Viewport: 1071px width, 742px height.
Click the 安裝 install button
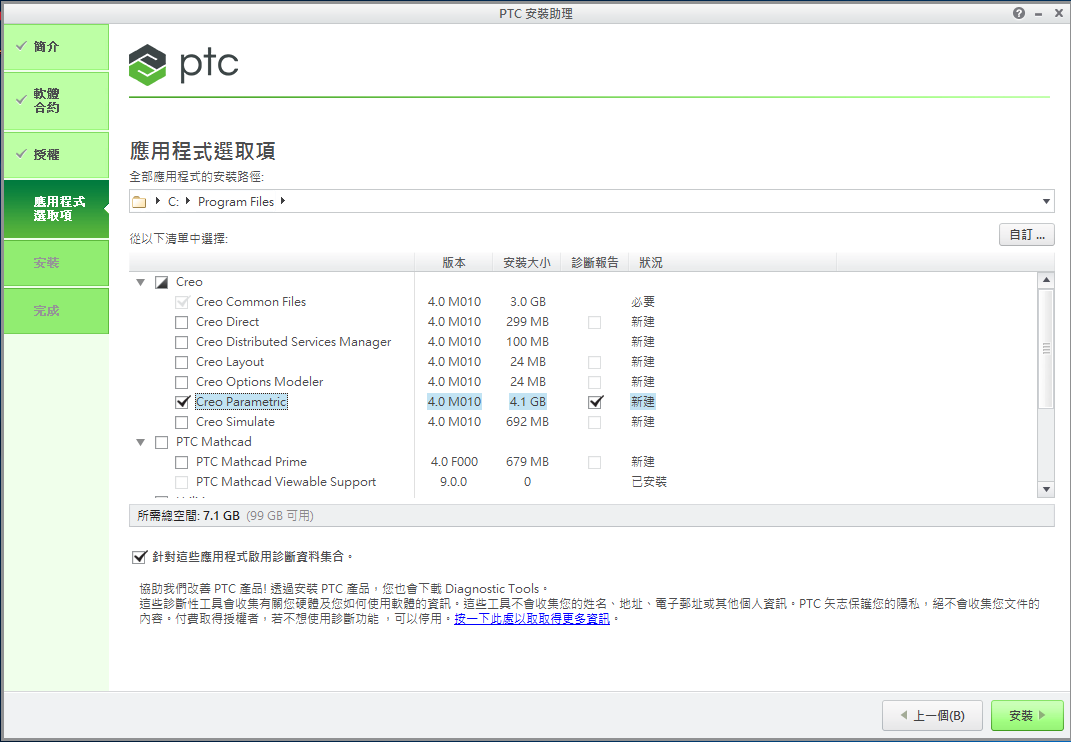(1027, 716)
